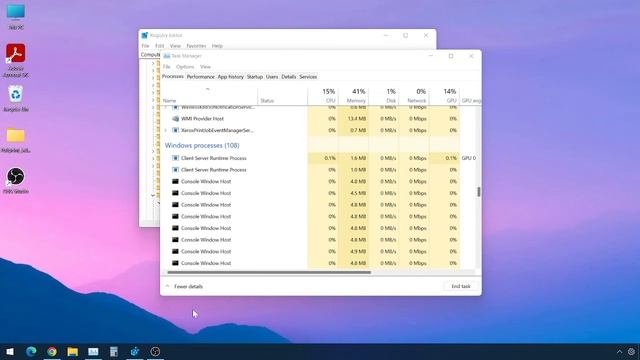Image resolution: width=640 pixels, height=360 pixels.
Task: Click the Windows processes (108) group header
Action: 202,145
